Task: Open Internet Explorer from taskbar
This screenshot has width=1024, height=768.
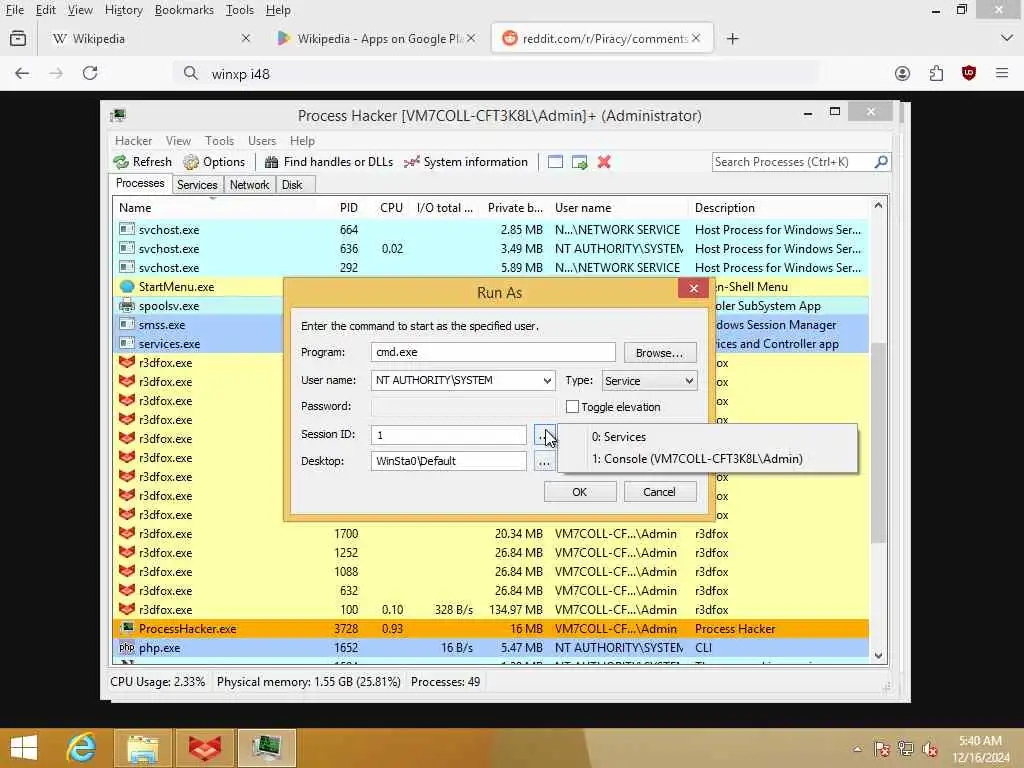Action: (x=82, y=748)
